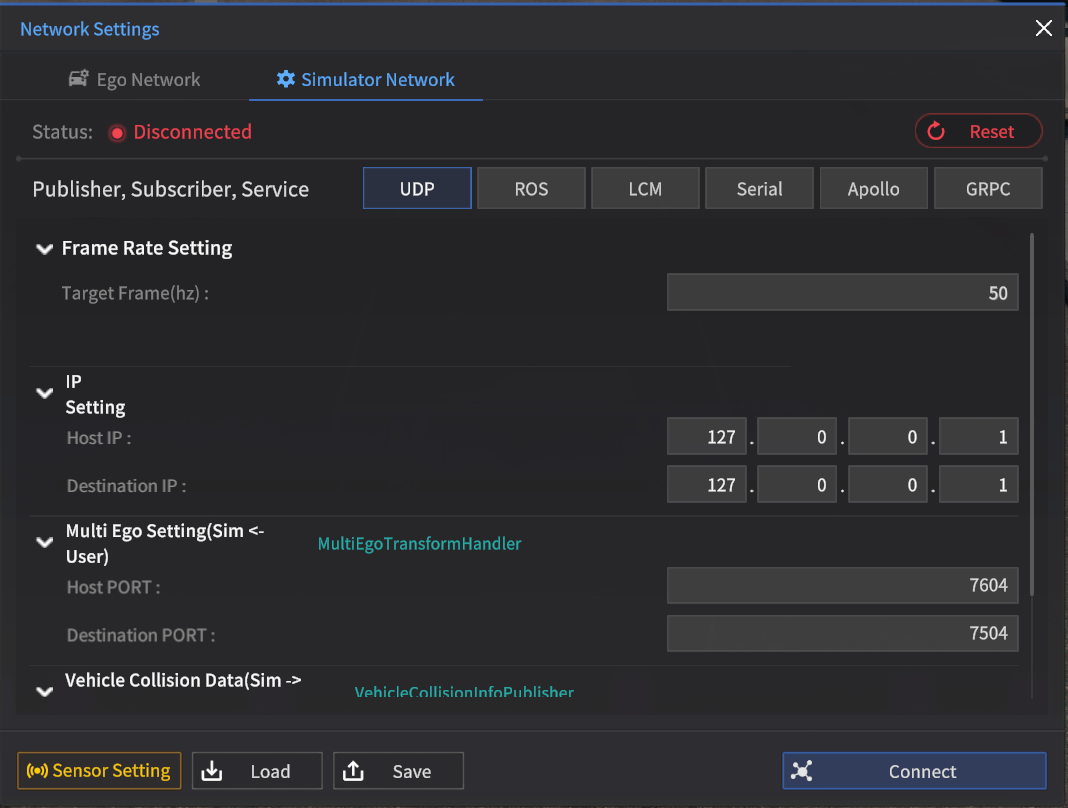The width and height of the screenshot is (1068, 808).
Task: Click the vertical scrollbar in settings list
Action: (1031, 415)
